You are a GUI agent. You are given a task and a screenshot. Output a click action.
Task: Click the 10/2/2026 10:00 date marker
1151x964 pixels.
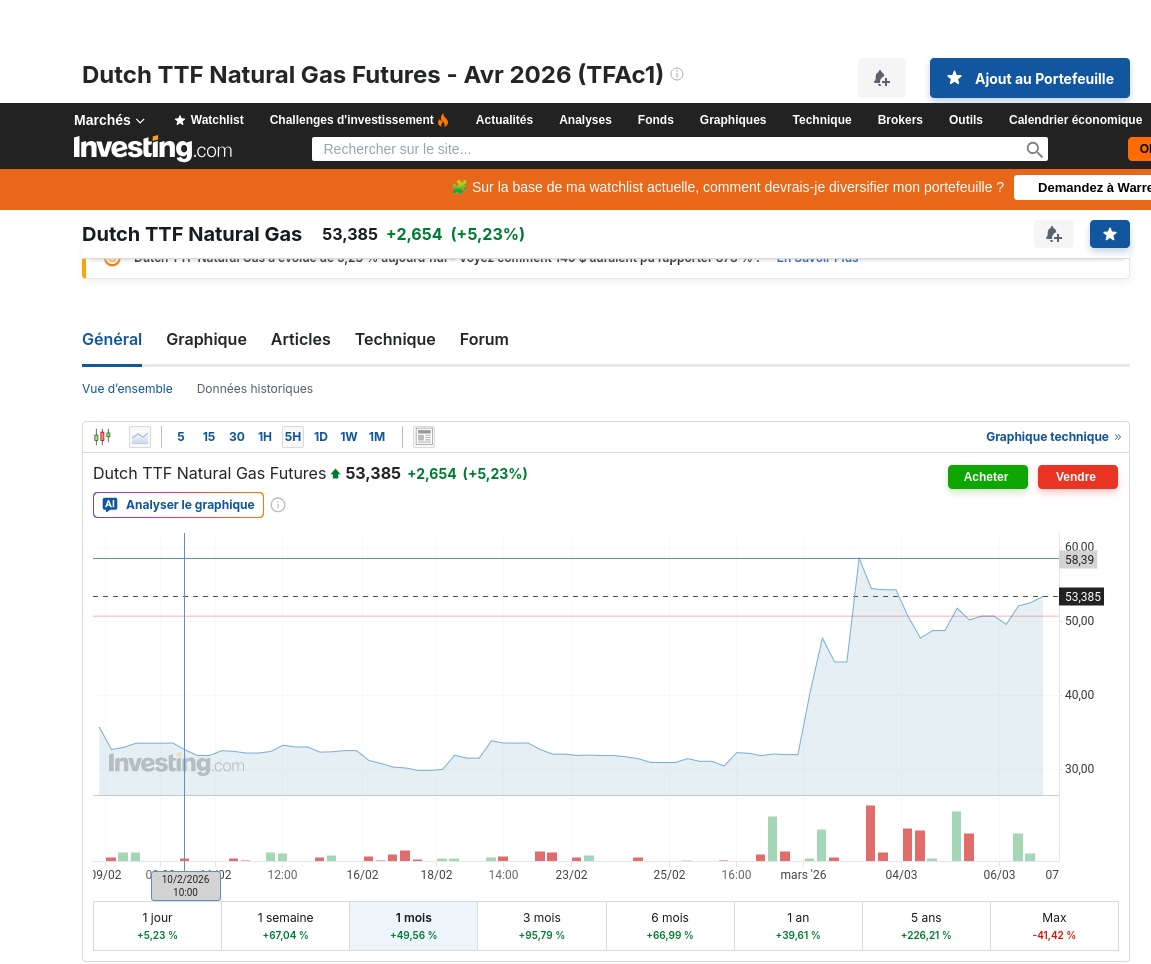pyautogui.click(x=186, y=885)
